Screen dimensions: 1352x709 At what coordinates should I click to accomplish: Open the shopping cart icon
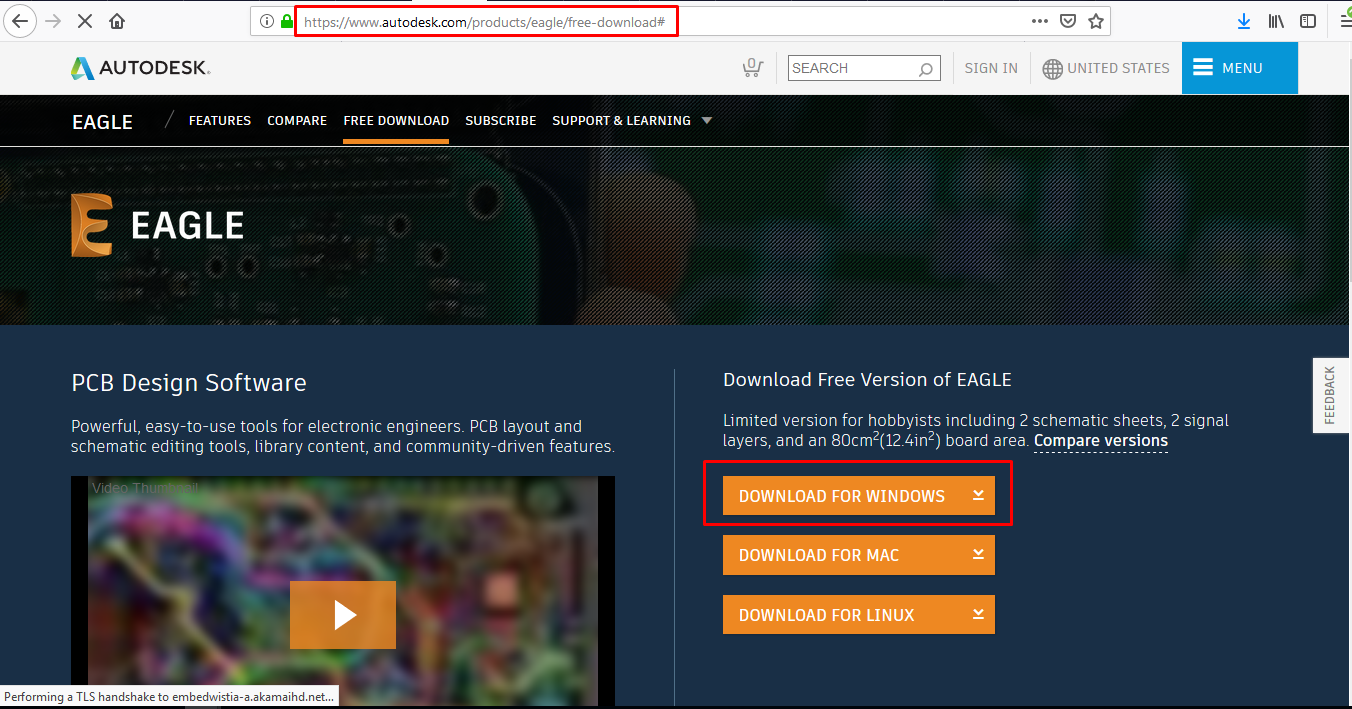click(x=753, y=68)
